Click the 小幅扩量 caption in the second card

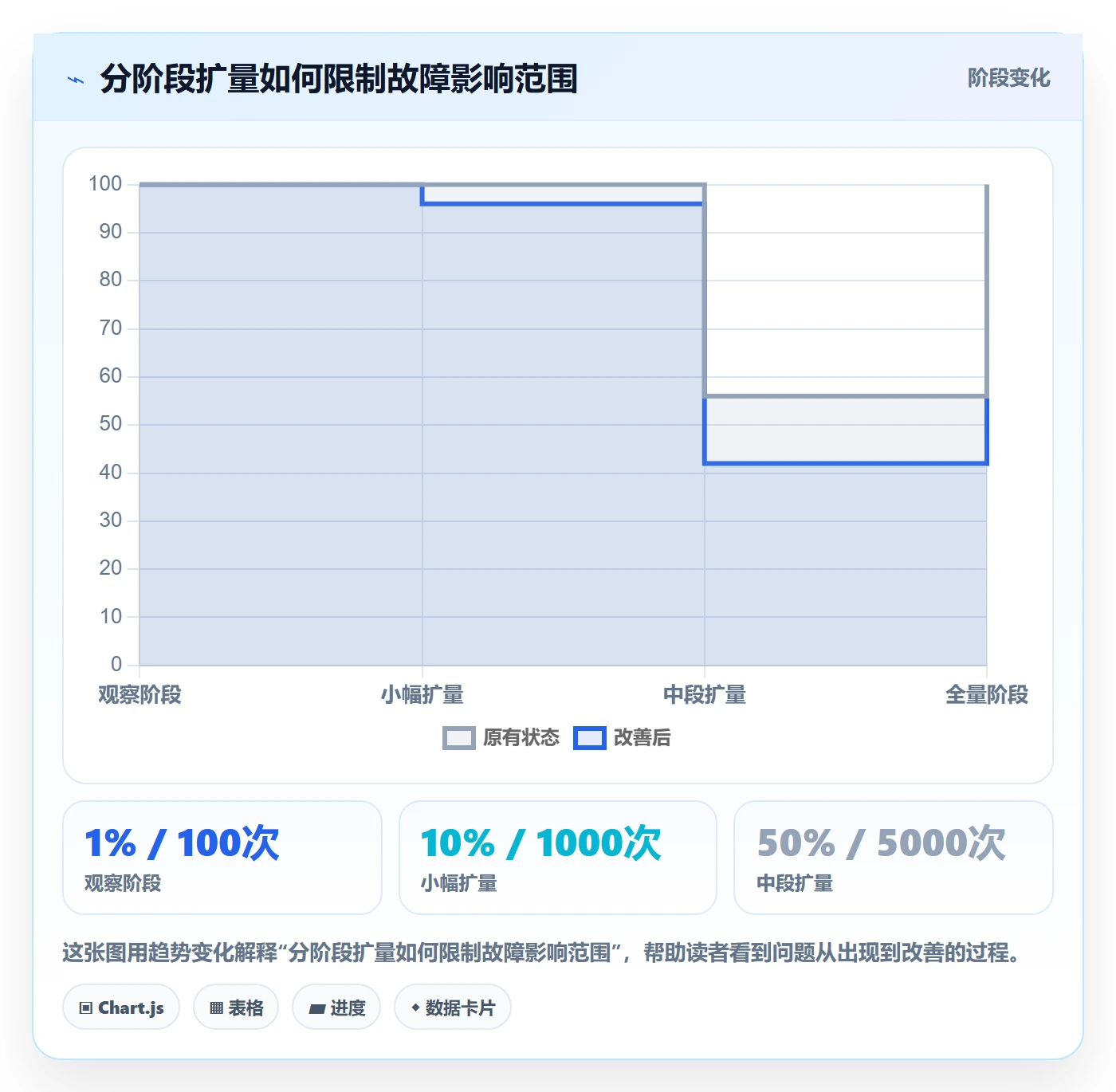(x=459, y=883)
